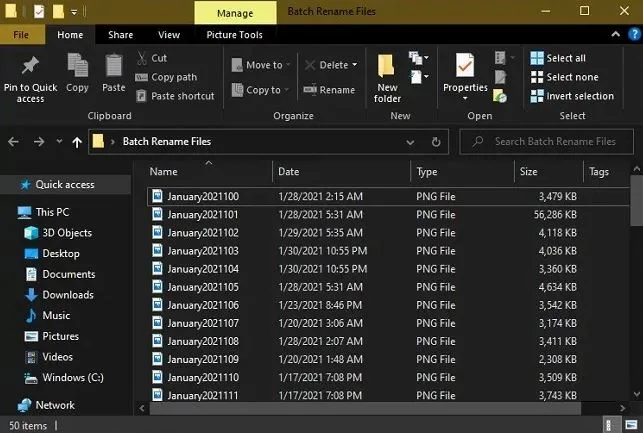Viewport: 643px width, 433px height.
Task: Select file January2021100
Action: click(388, 196)
